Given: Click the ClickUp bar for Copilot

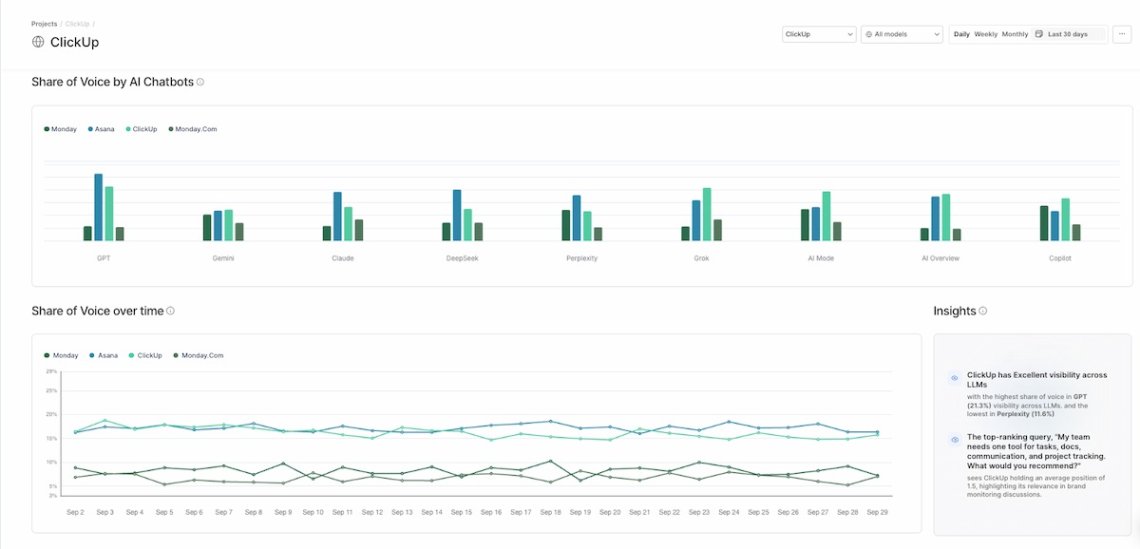Looking at the screenshot, I should [x=1066, y=220].
